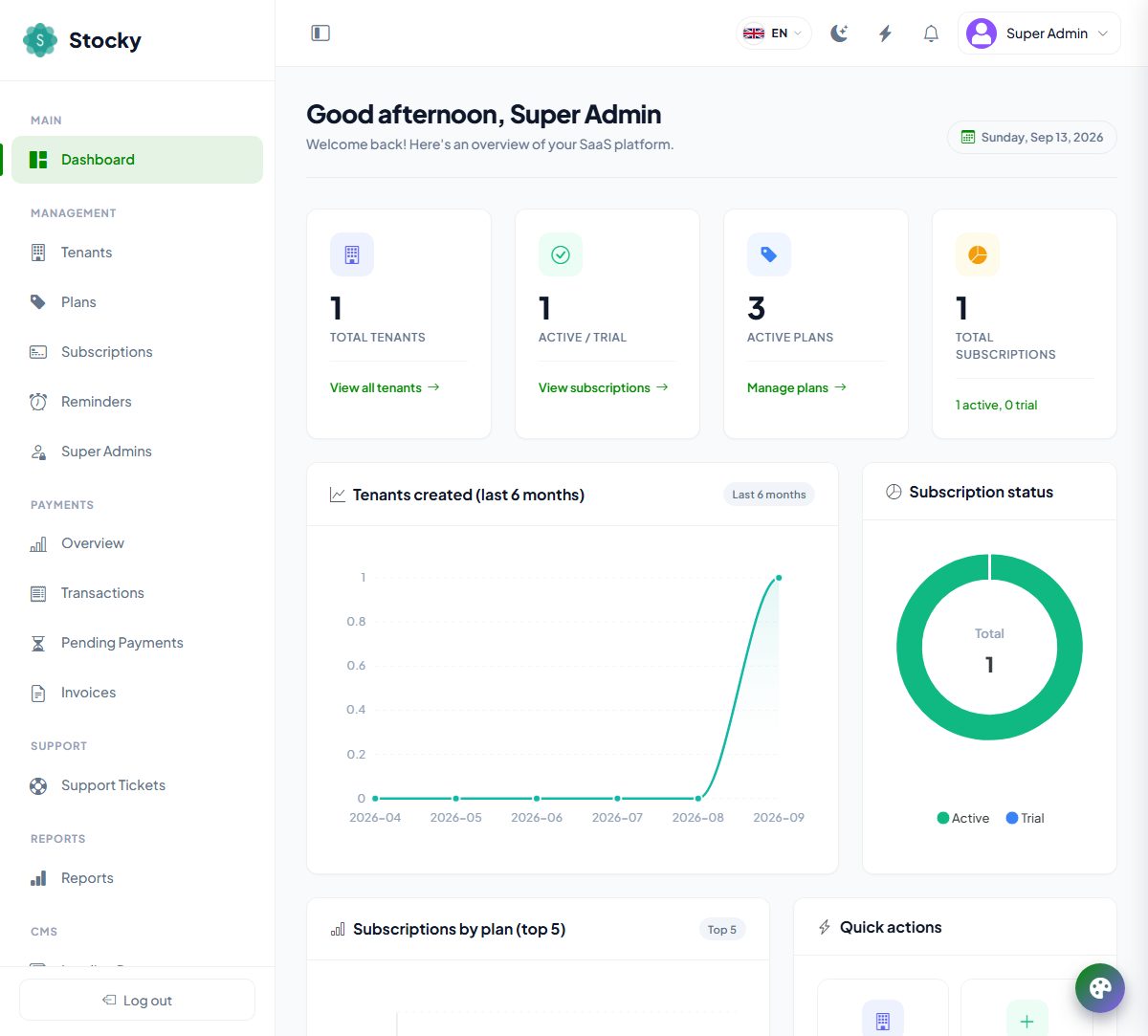The height and width of the screenshot is (1036, 1148).
Task: Toggle the Trial legend item
Action: (x=1025, y=818)
